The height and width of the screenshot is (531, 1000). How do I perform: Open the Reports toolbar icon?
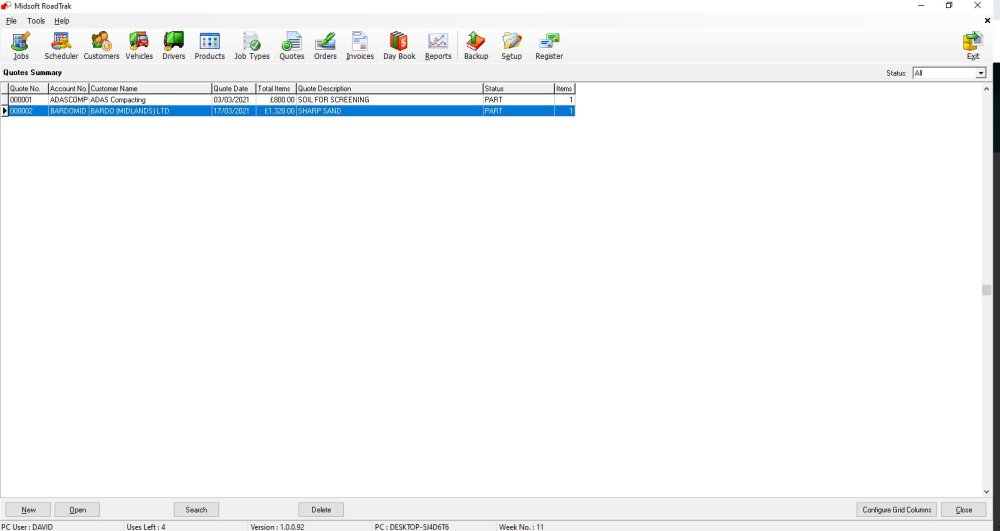[438, 46]
